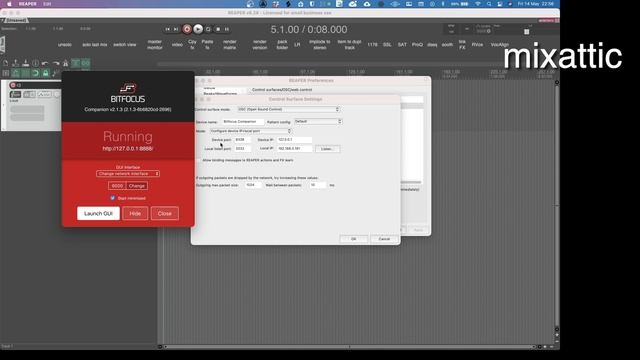Click the Change port button in Companion

(137, 186)
